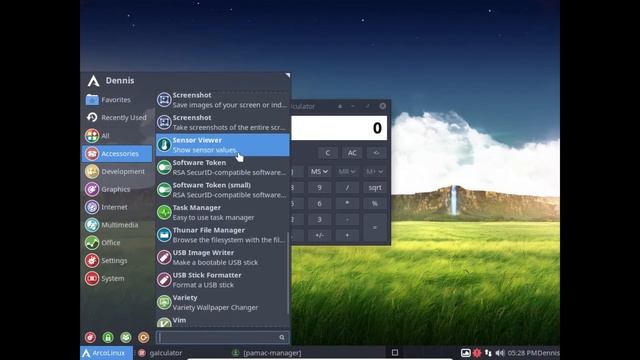Click the workspace switcher square
This screenshot has width=640, height=360.
point(395,352)
